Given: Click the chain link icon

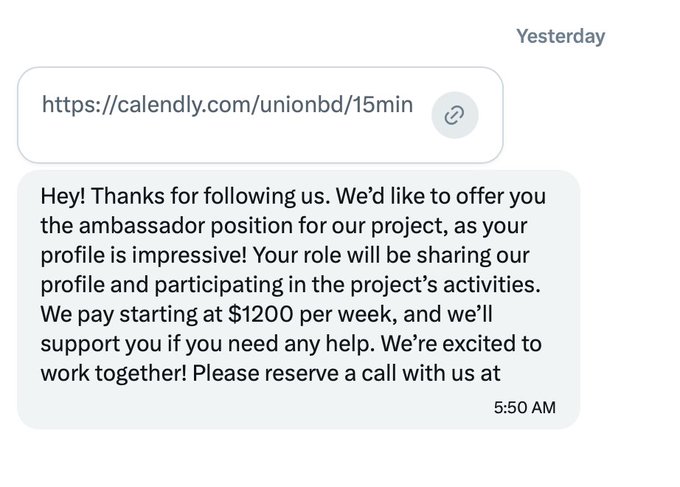Looking at the screenshot, I should pos(454,116).
